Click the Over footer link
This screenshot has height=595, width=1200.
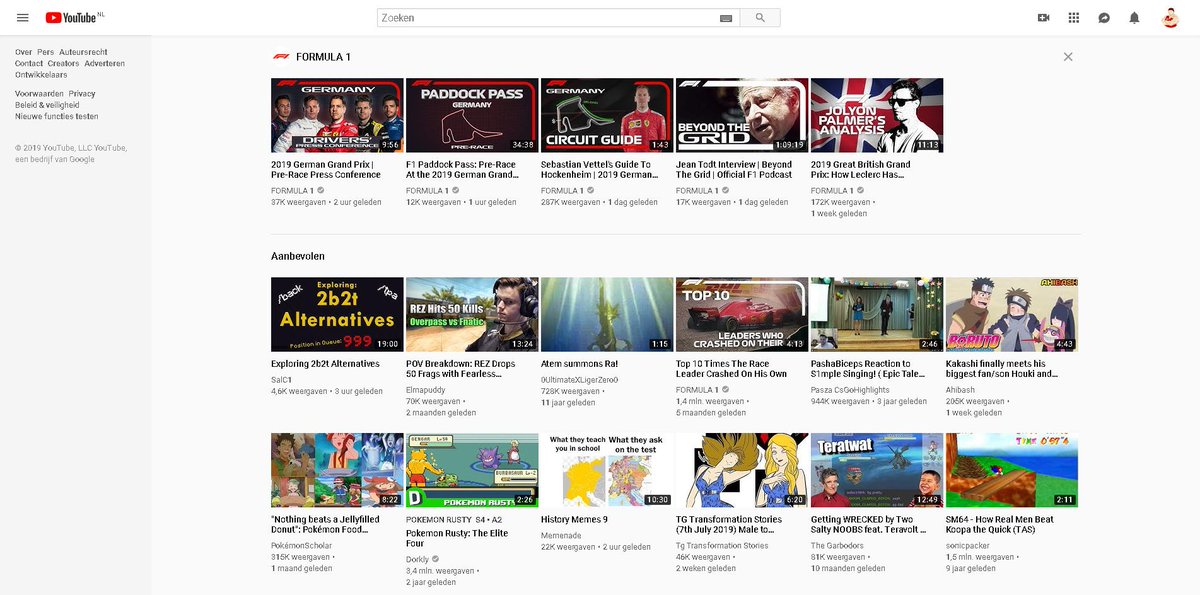point(23,52)
